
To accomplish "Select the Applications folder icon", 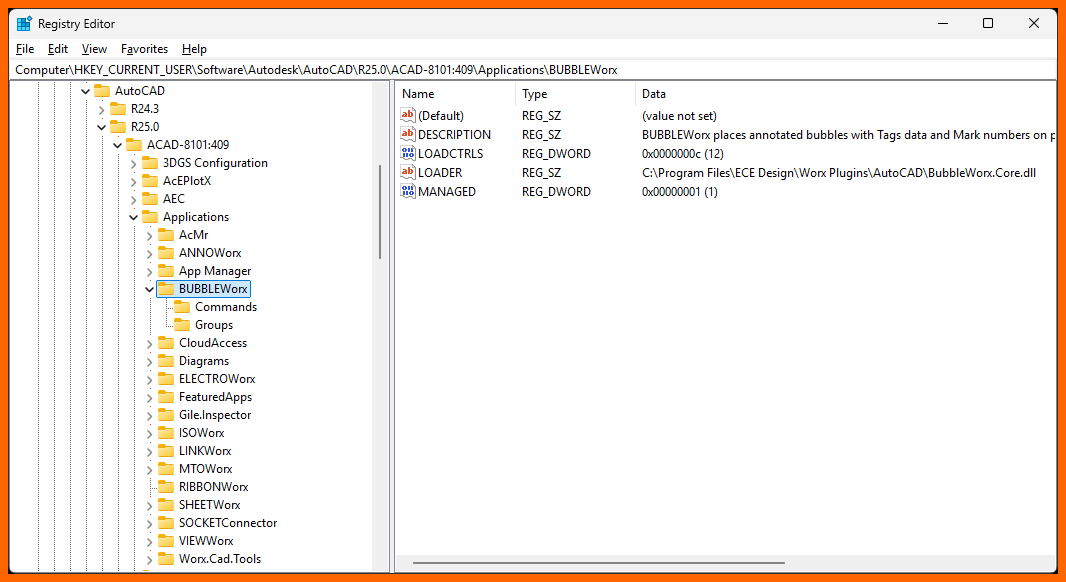I will coord(150,217).
